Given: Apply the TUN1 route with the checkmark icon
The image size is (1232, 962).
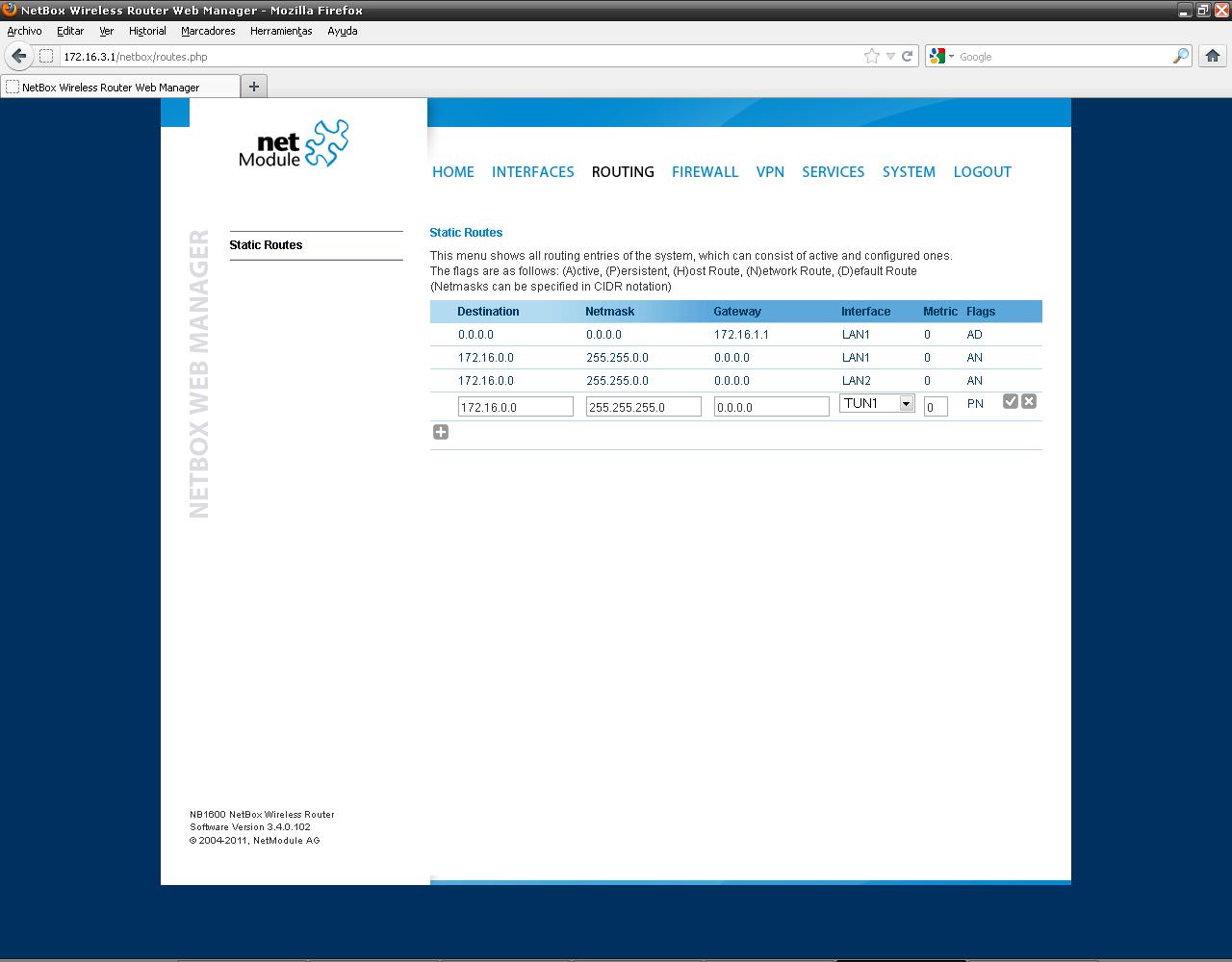Looking at the screenshot, I should point(1011,401).
